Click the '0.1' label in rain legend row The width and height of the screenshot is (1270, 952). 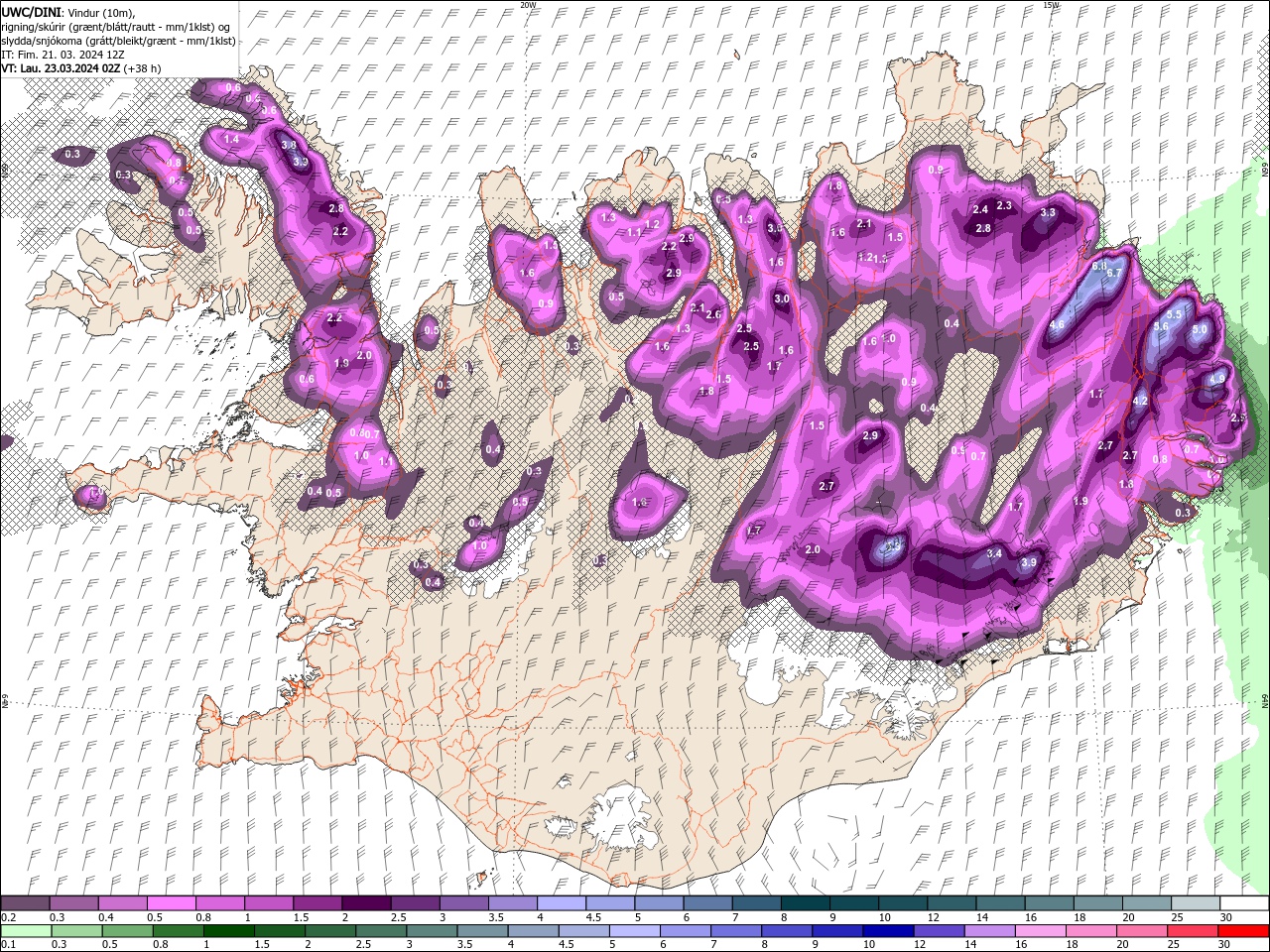[x=9, y=945]
